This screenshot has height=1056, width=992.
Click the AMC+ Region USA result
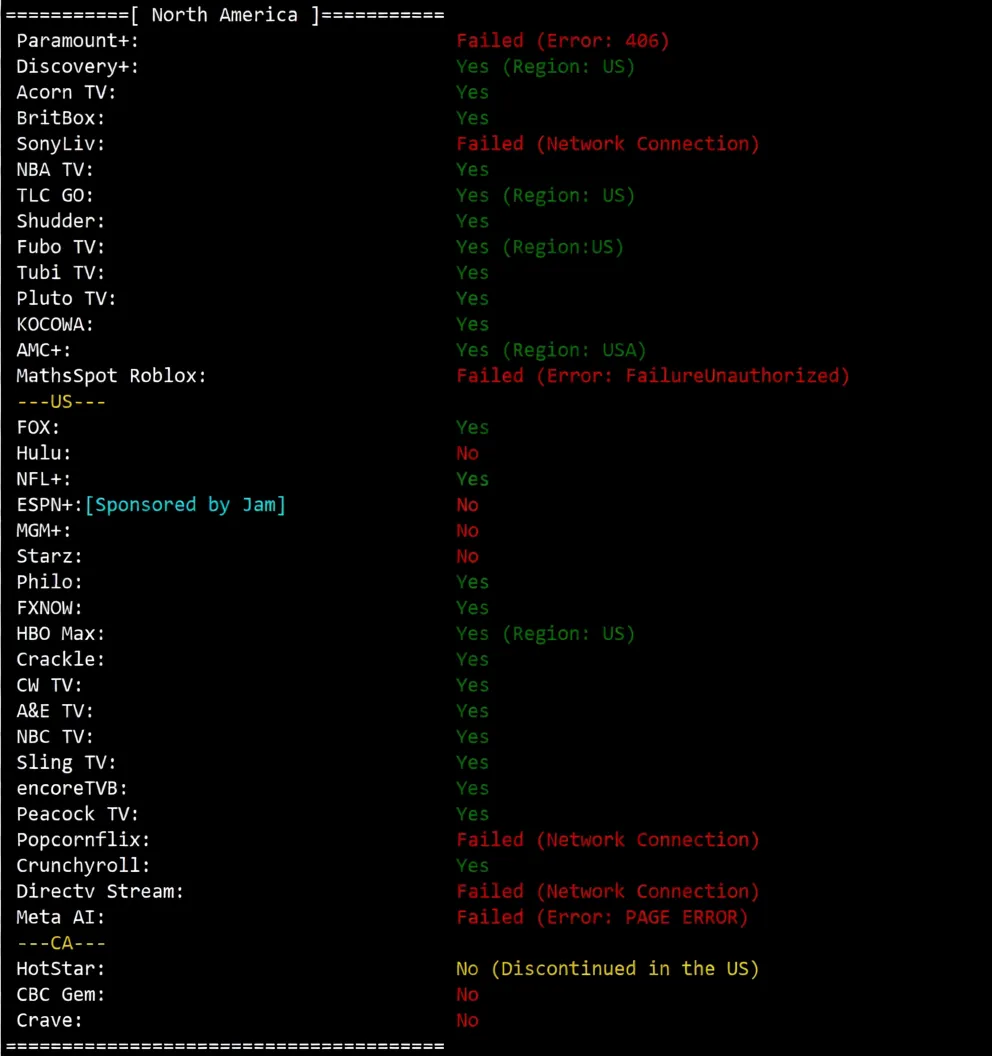[551, 350]
